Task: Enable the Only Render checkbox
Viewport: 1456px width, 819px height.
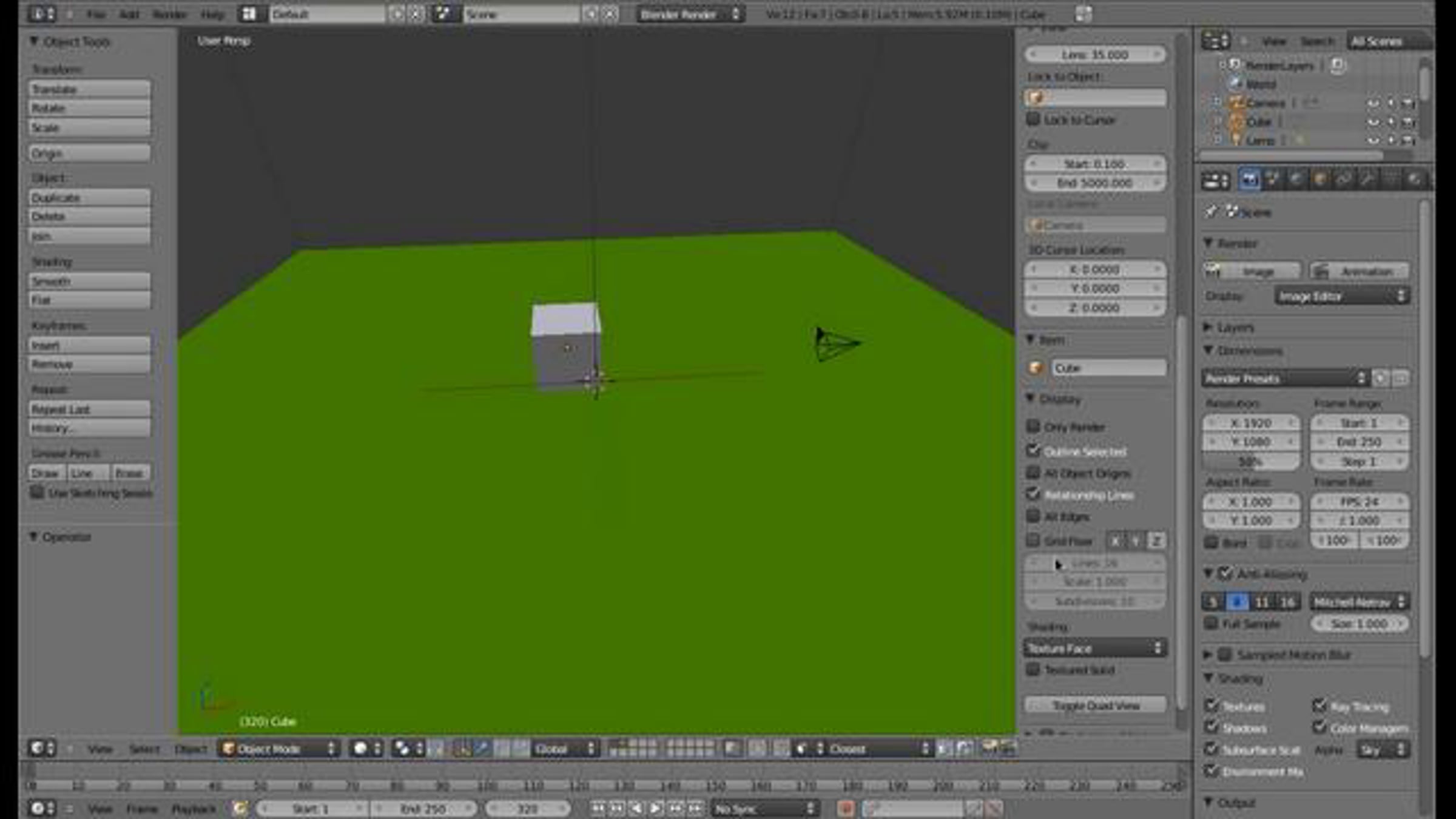Action: pyautogui.click(x=1033, y=426)
